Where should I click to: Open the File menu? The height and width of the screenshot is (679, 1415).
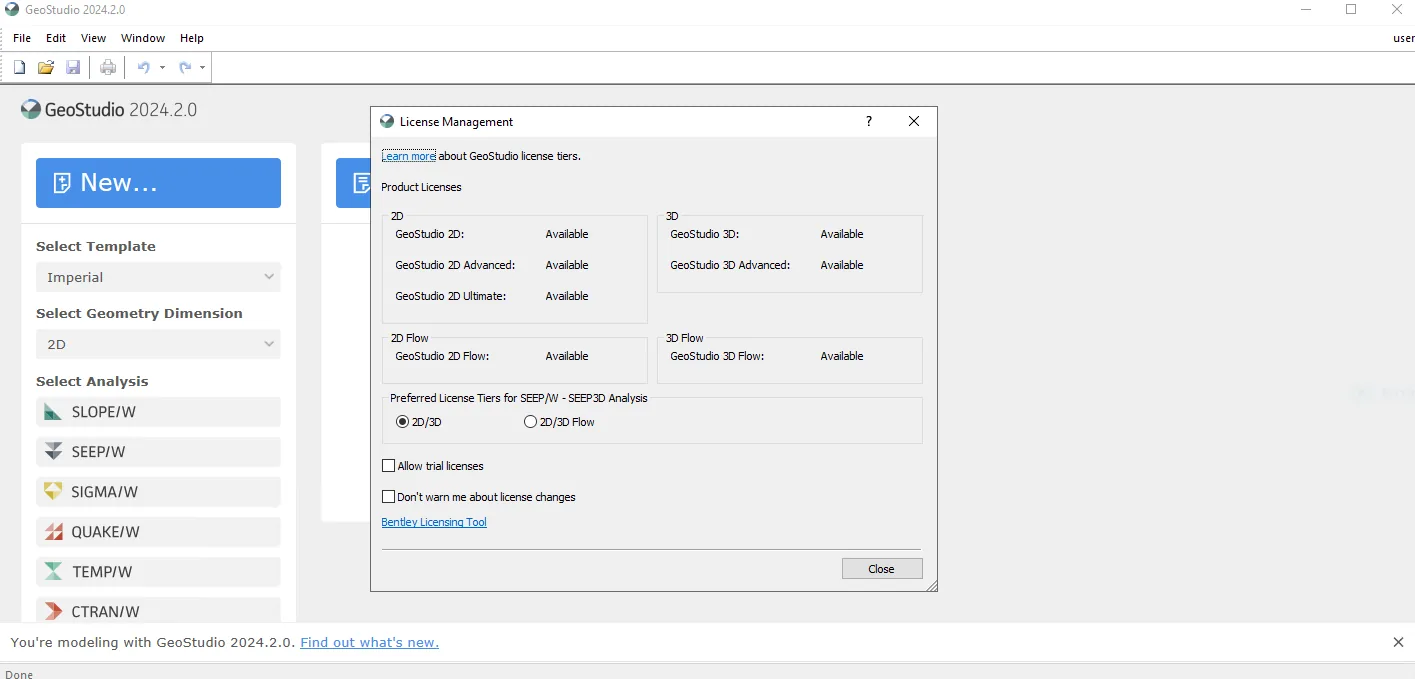(x=22, y=38)
